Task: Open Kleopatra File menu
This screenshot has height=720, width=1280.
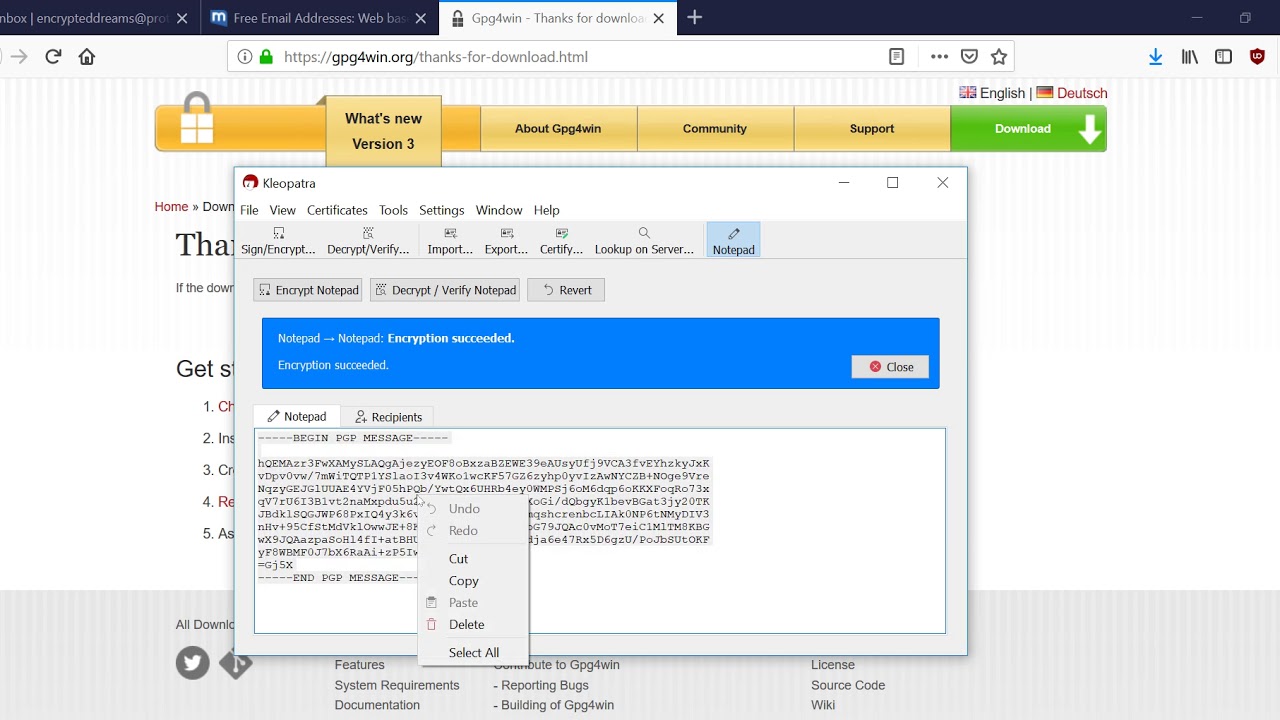Action: (249, 210)
